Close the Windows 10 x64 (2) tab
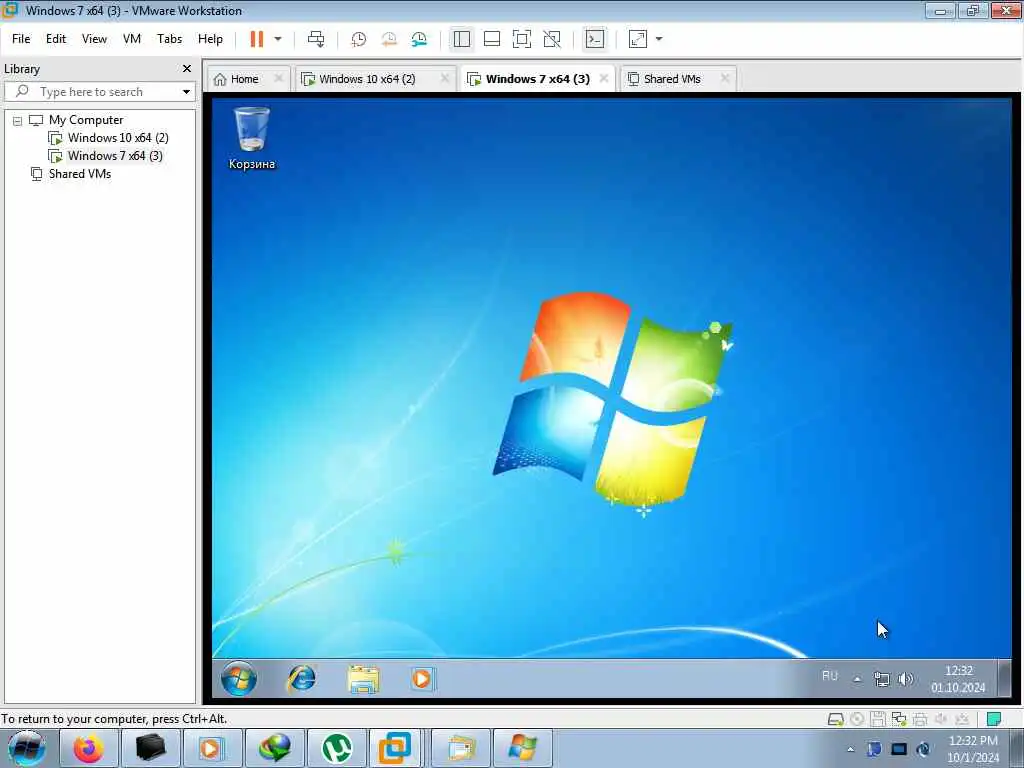Viewport: 1024px width, 768px height. click(x=445, y=78)
